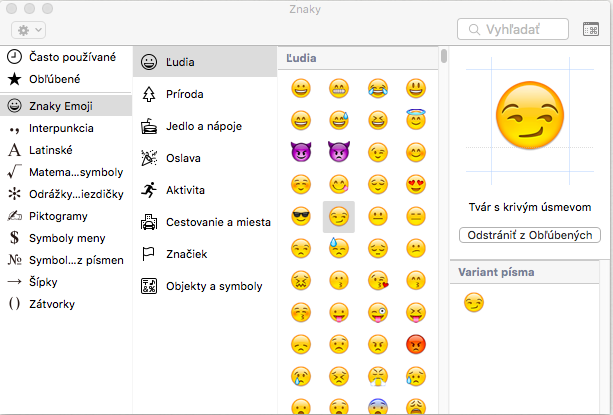Image resolution: width=613 pixels, height=415 pixels.
Task: Open Cestovanie a miesta subcategory
Action: pyautogui.click(x=205, y=222)
